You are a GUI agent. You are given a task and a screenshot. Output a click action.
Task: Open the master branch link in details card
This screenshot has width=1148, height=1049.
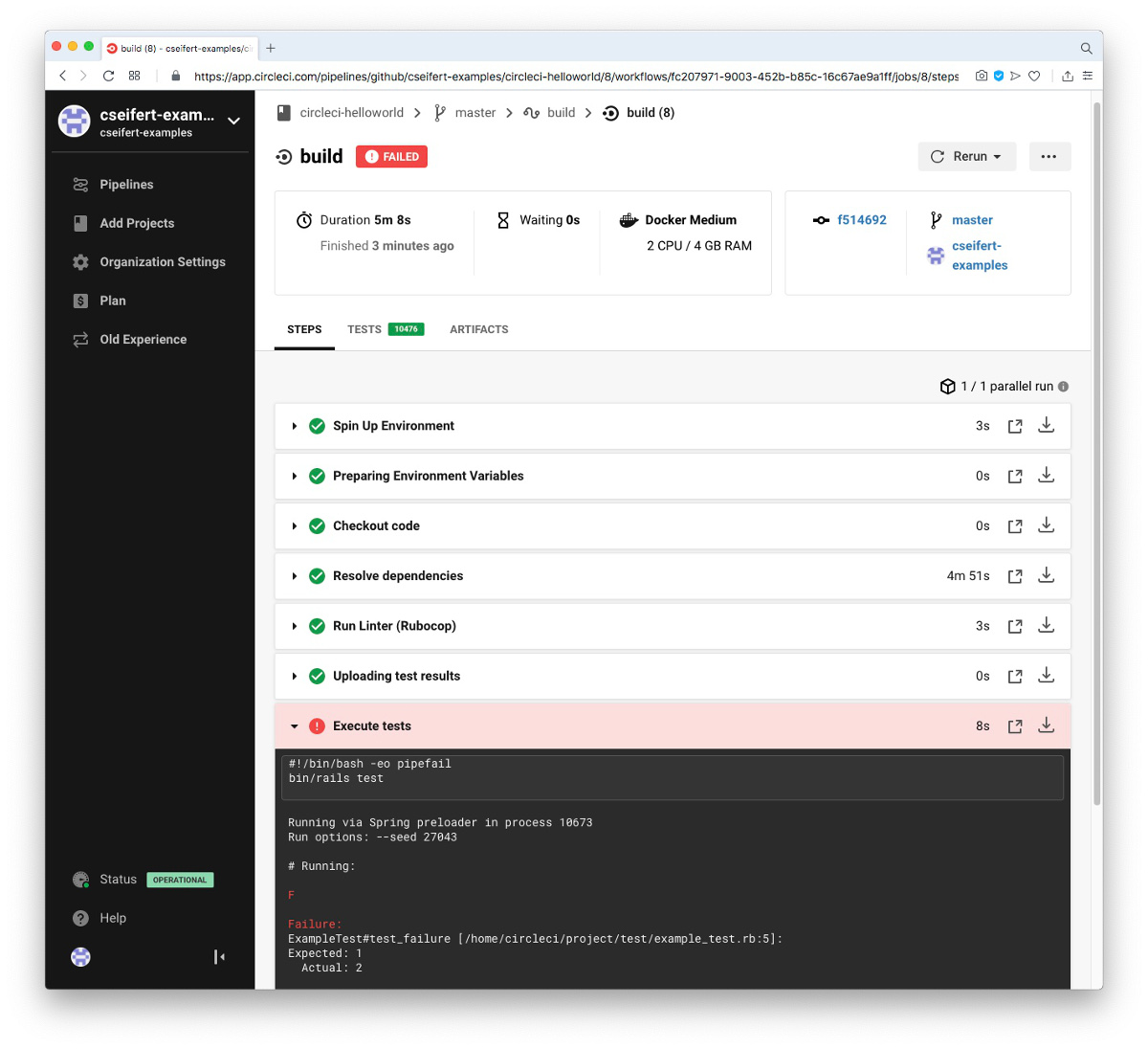coord(972,220)
